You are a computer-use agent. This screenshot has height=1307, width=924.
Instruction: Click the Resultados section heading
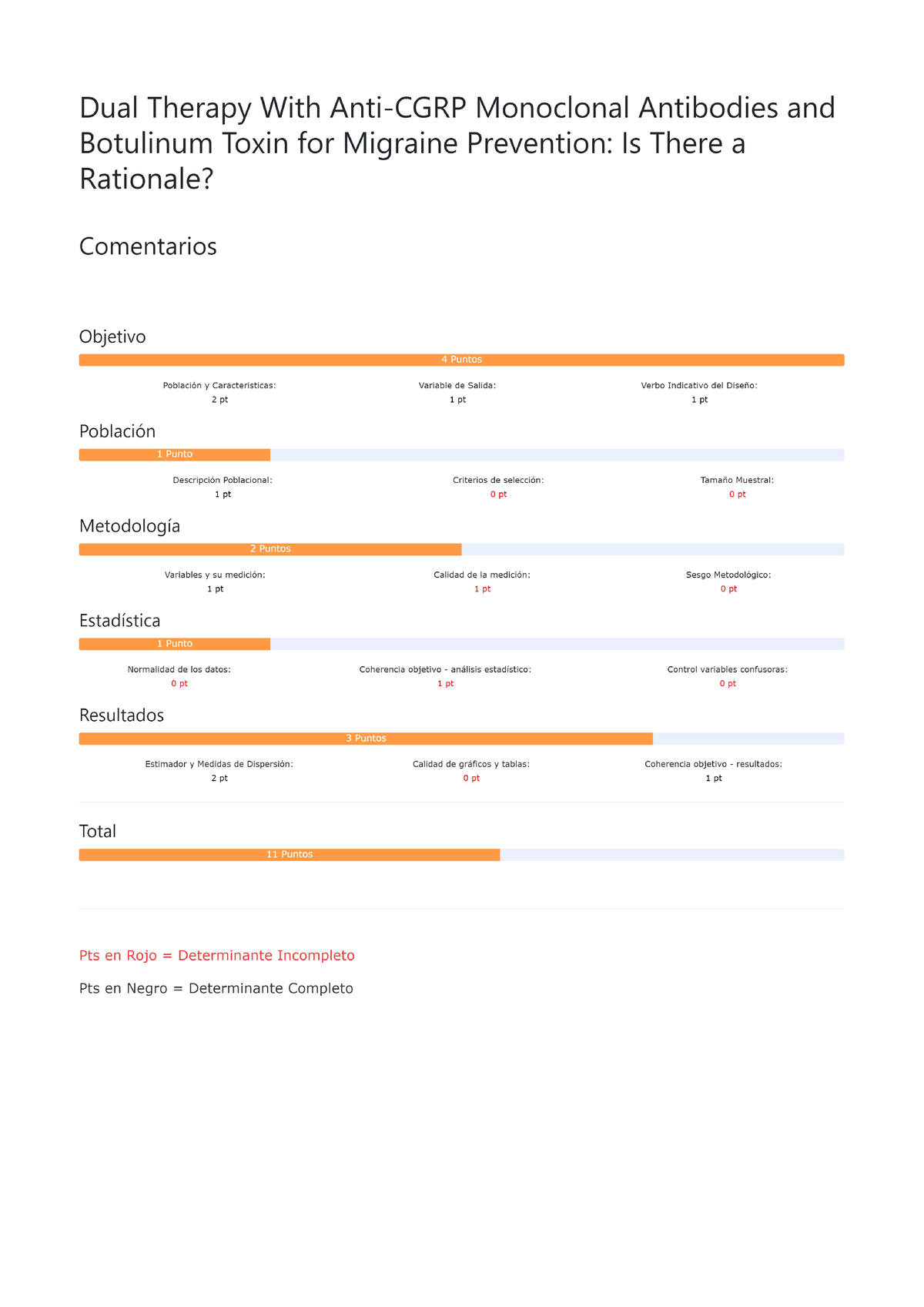tap(122, 715)
